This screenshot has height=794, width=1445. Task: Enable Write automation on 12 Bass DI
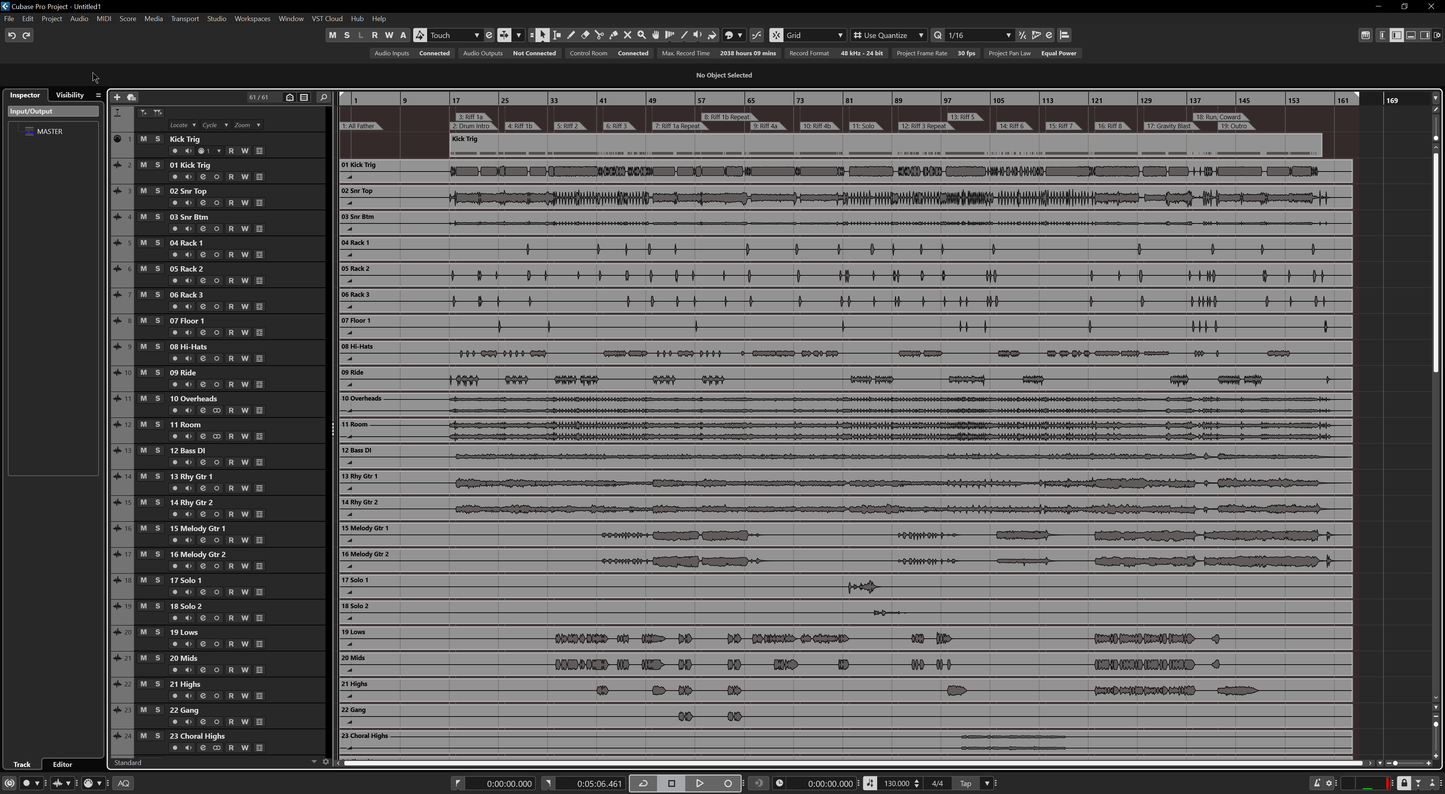(x=244, y=462)
